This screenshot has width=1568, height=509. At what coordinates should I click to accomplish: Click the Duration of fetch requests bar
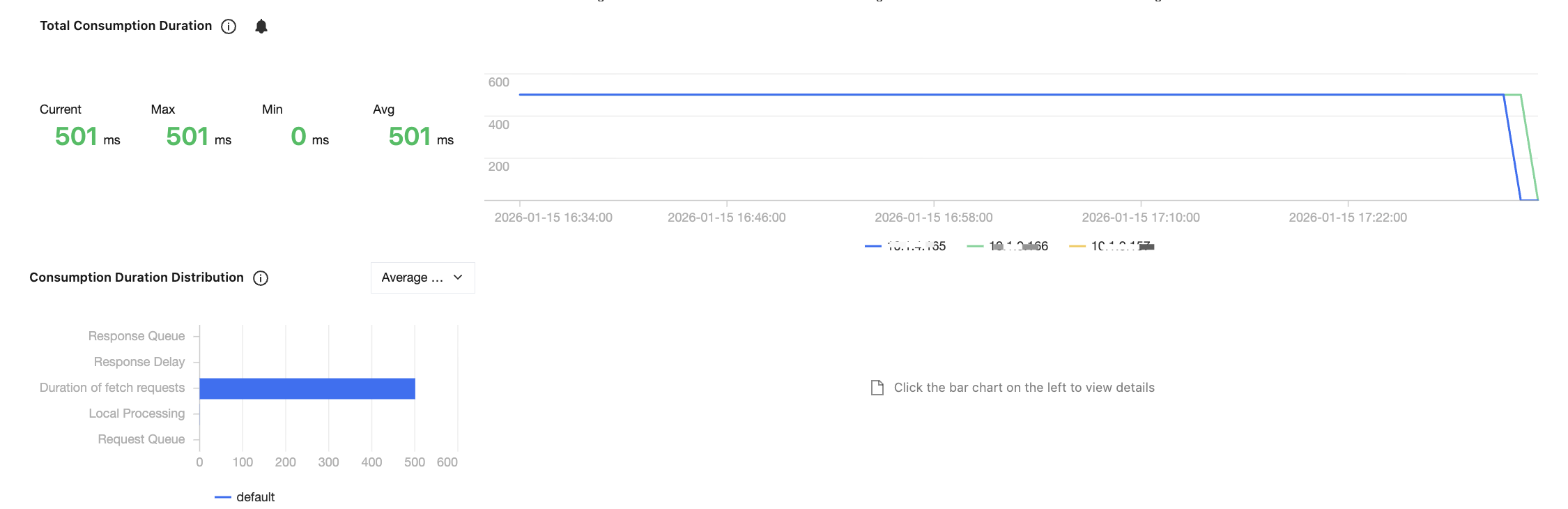coord(307,388)
